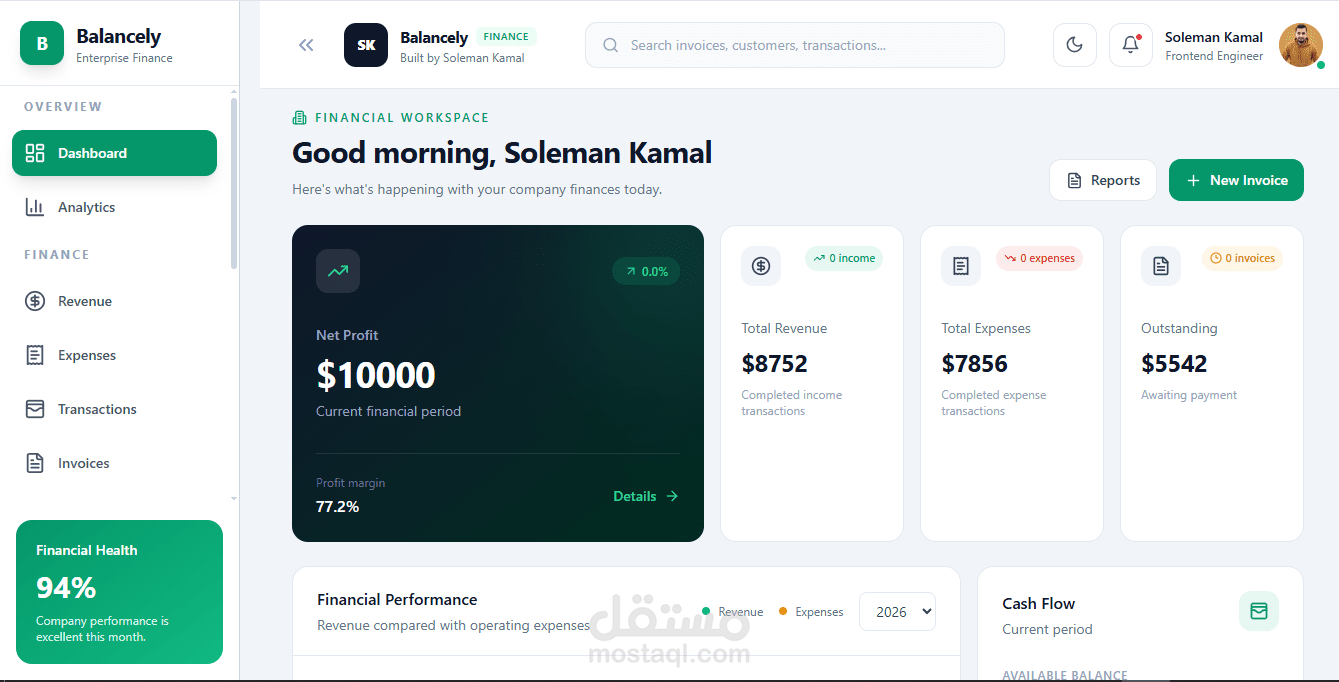The width and height of the screenshot is (1339, 682).
Task: Click the Cash Flow wallet icon
Action: click(x=1259, y=611)
